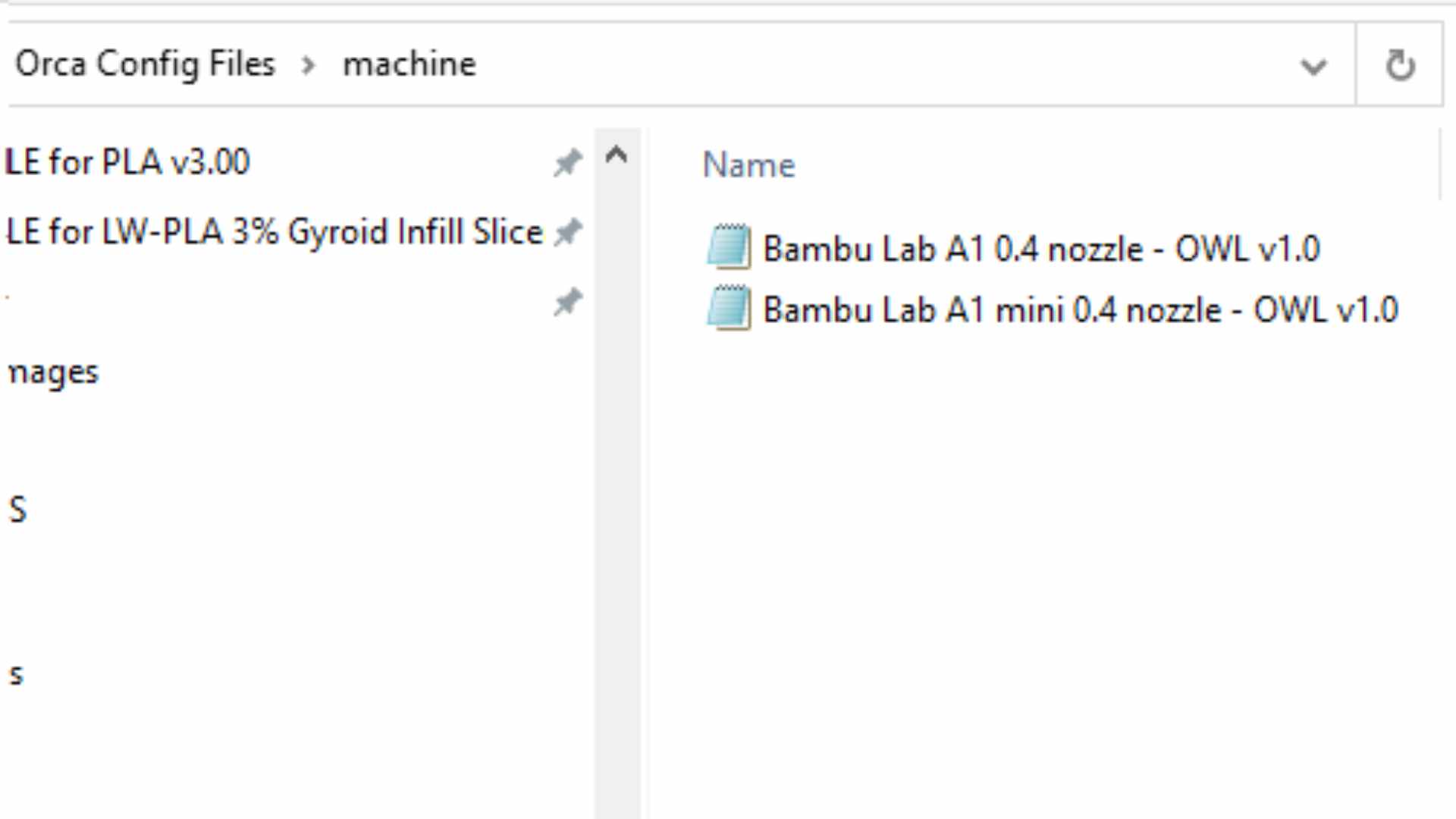Image resolution: width=1456 pixels, height=819 pixels.
Task: Open the 'LE for PLA v3.00' pinned folder
Action: coord(127,162)
